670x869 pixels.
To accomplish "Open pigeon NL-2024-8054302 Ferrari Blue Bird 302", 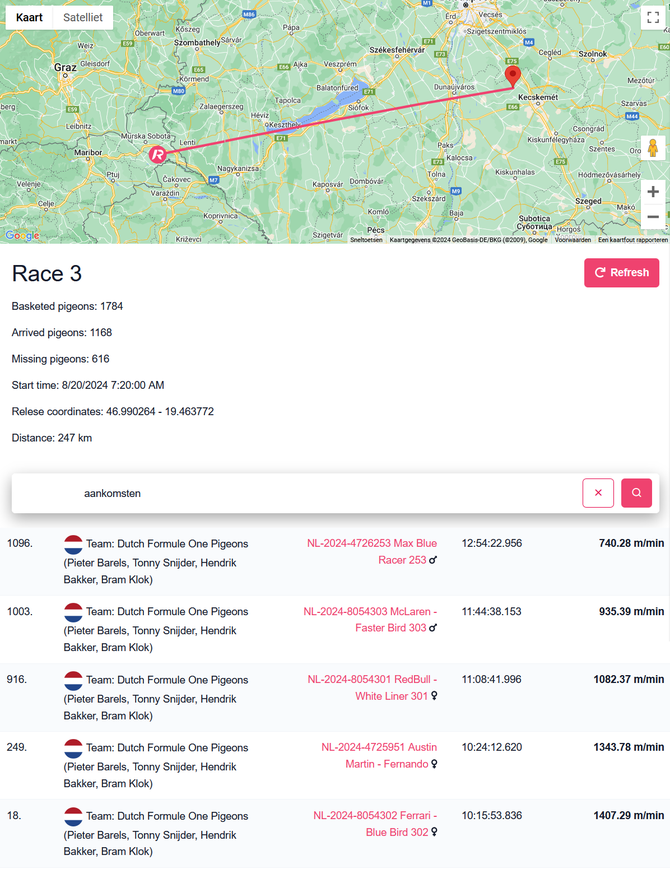I will (x=375, y=824).
